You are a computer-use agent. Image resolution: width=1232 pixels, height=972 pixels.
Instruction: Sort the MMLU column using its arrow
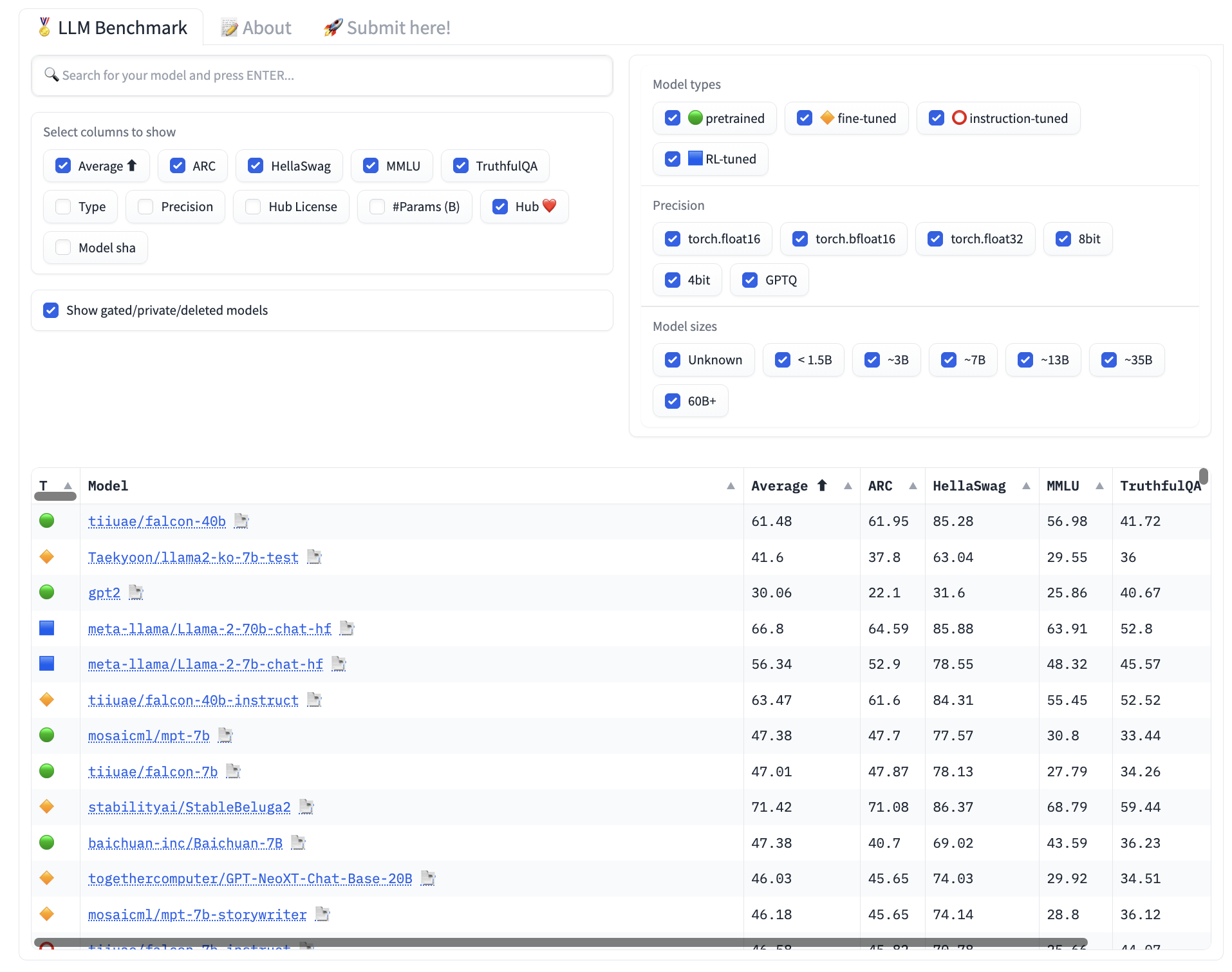click(1099, 486)
